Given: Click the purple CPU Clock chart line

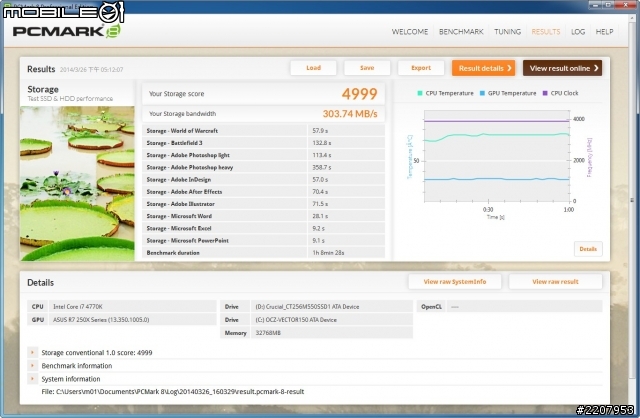Looking at the screenshot, I should (497, 121).
